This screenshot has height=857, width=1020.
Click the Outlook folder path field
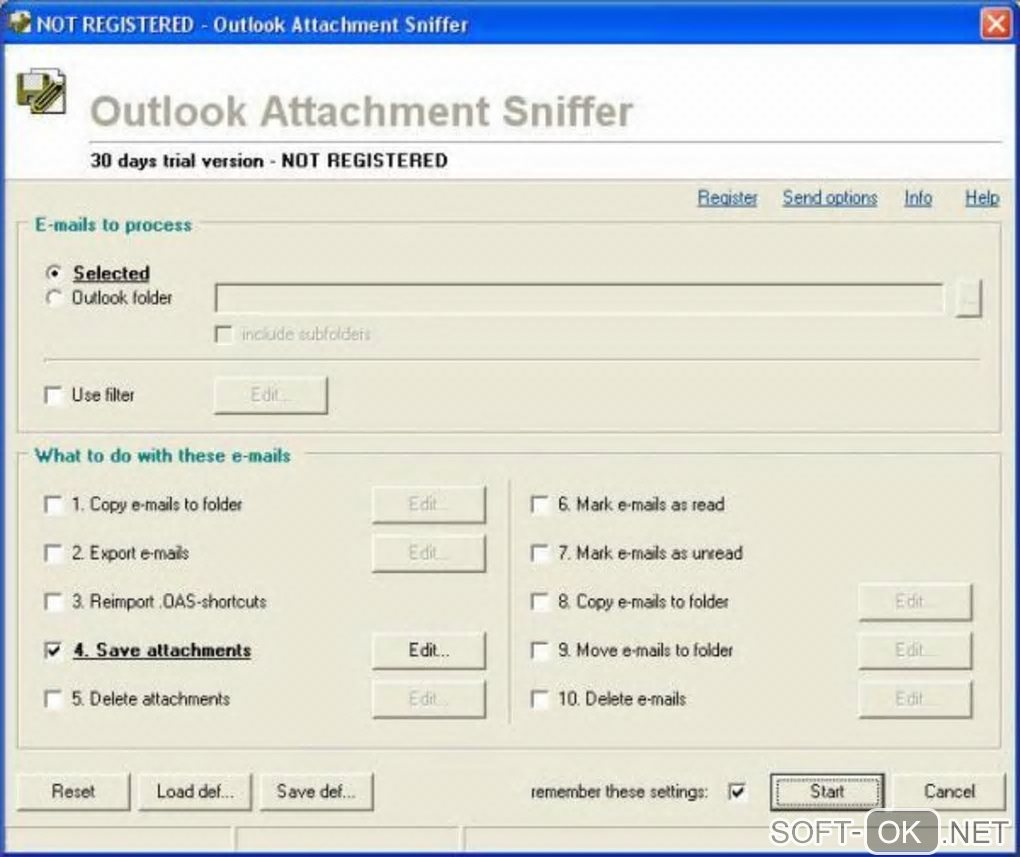[x=579, y=299]
